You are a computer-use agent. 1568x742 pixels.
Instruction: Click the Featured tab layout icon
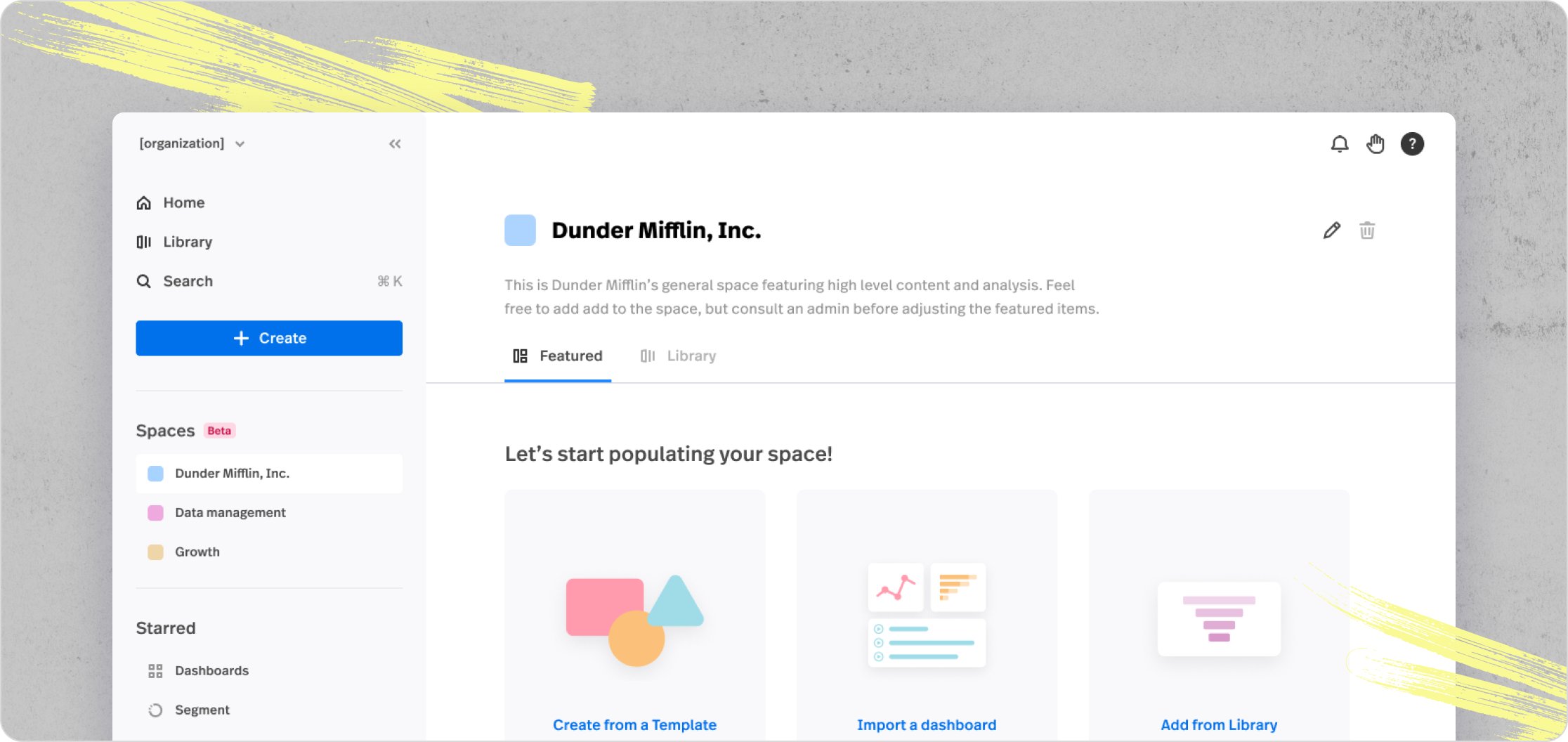coord(520,356)
